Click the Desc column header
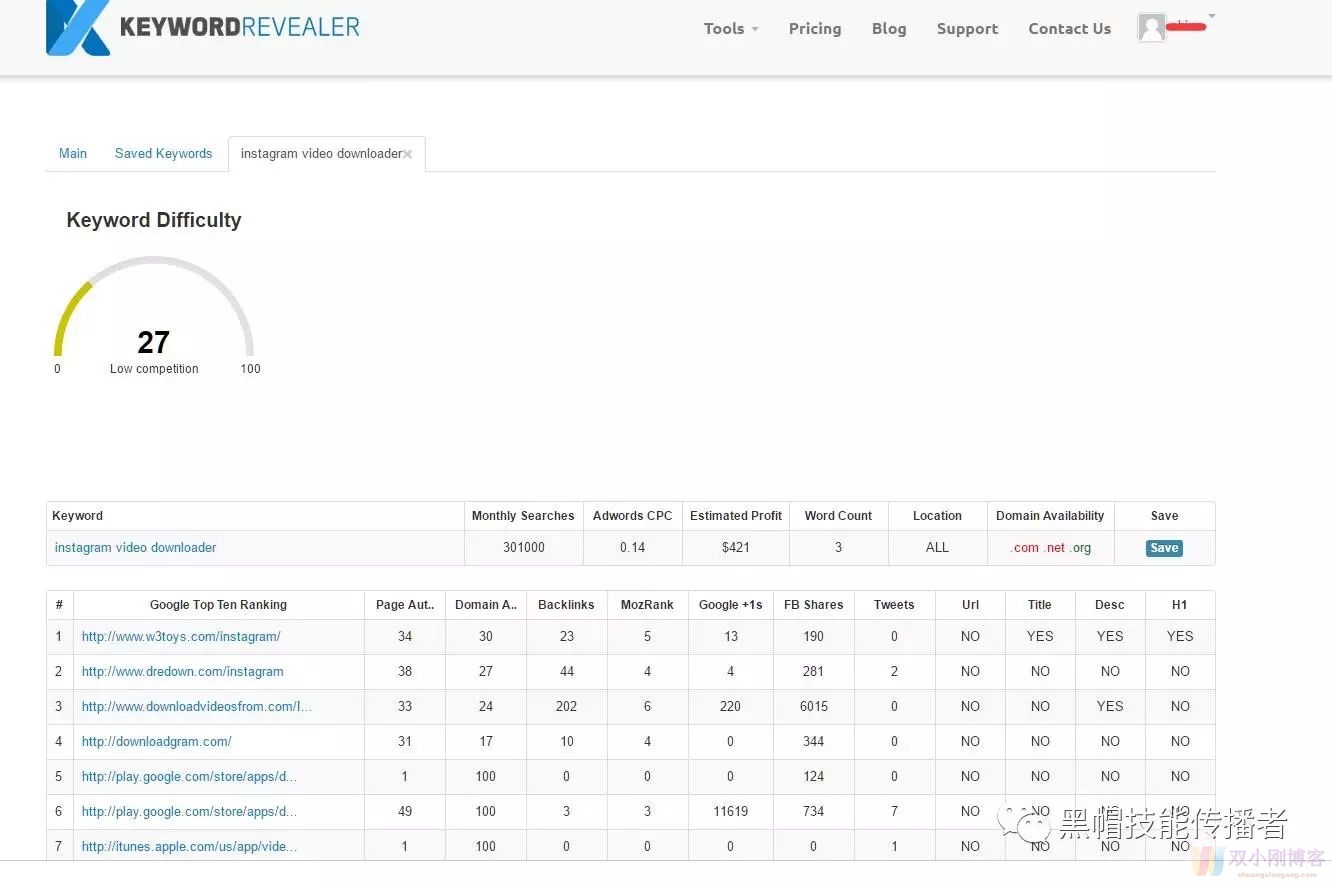1332x883 pixels. [1110, 605]
